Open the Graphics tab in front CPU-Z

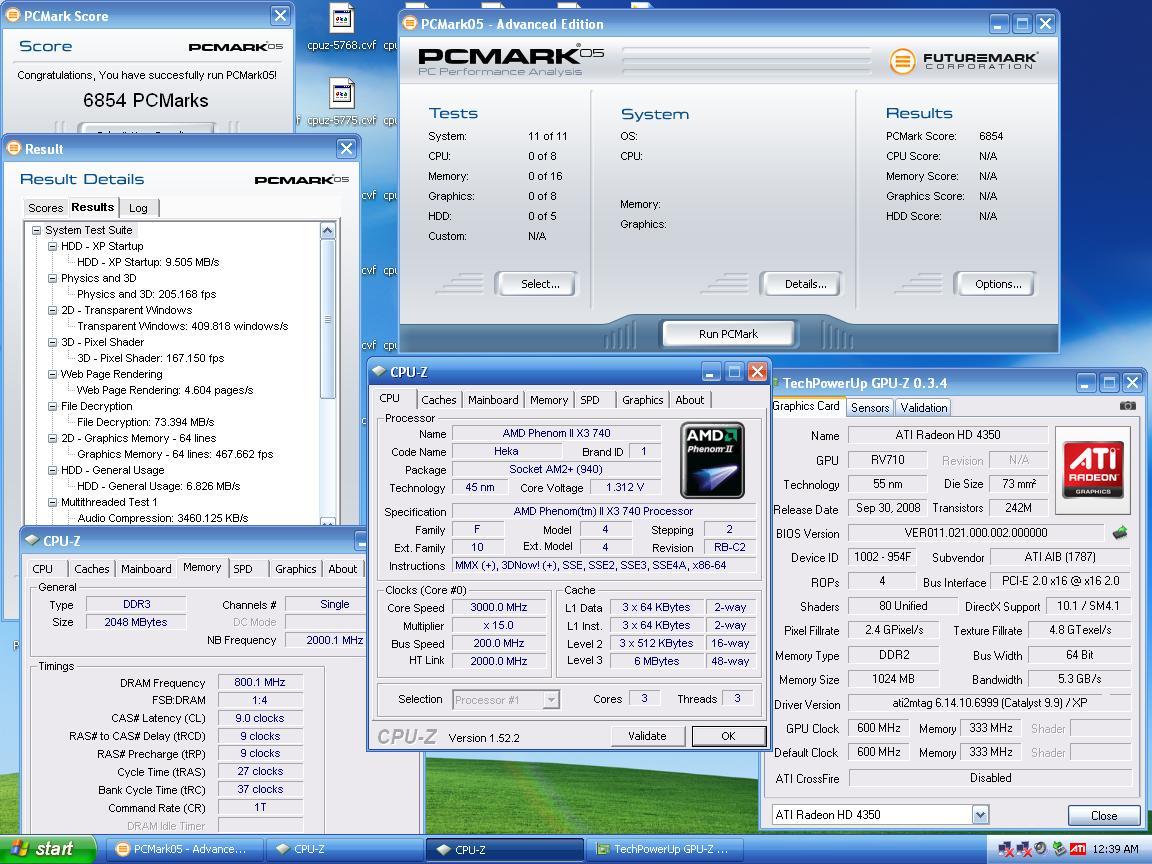(642, 400)
